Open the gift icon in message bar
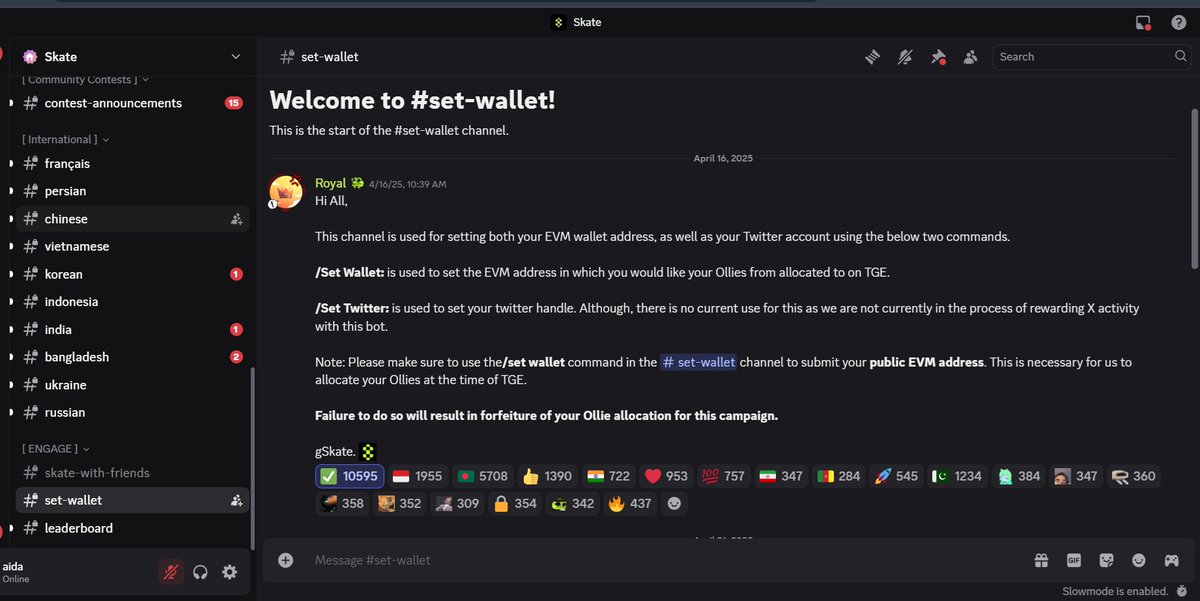 click(1041, 560)
